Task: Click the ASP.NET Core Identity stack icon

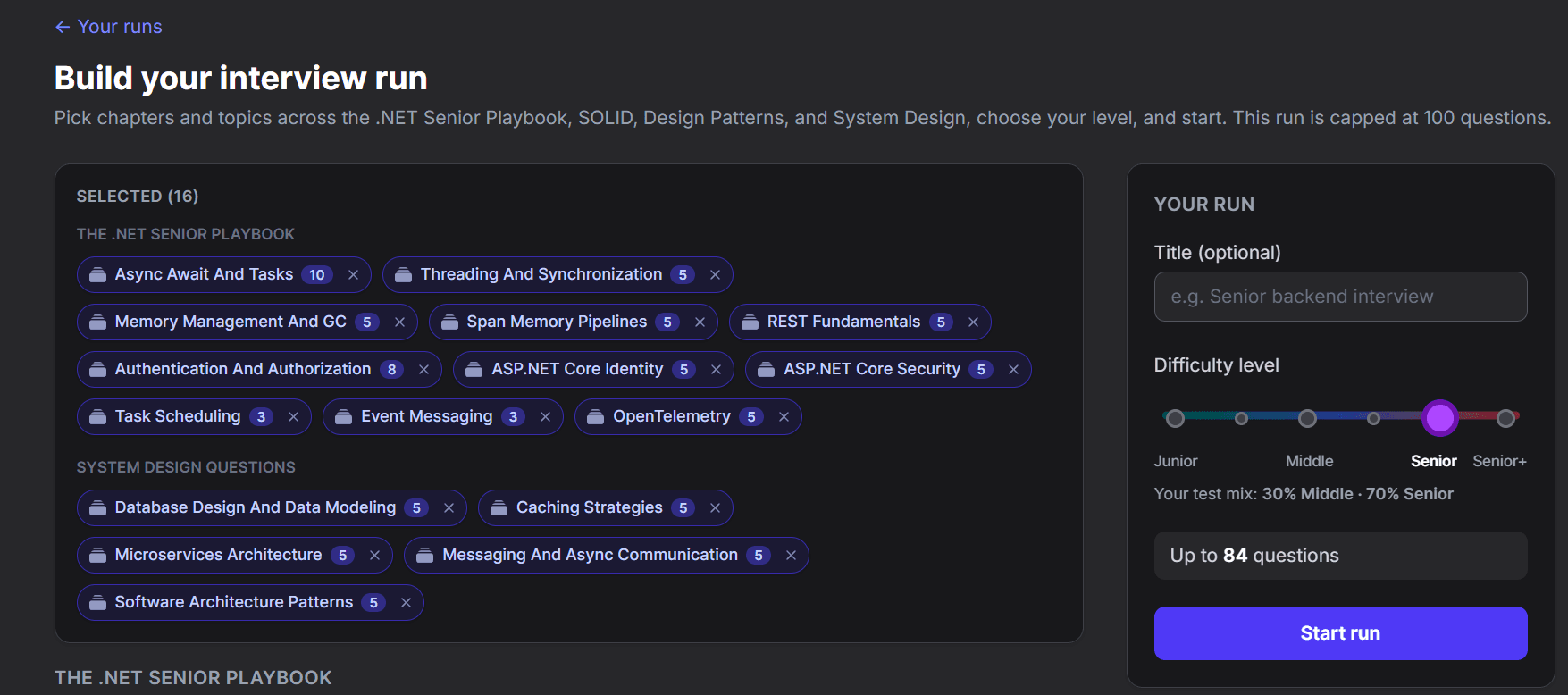Action: [474, 370]
